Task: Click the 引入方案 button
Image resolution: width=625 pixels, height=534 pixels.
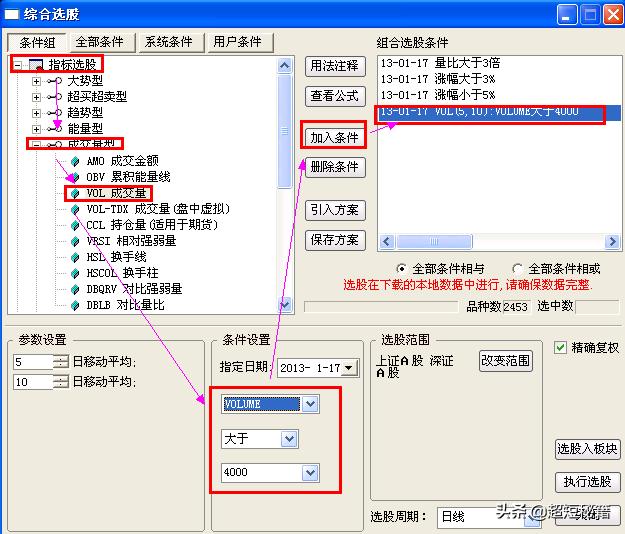Action: click(x=335, y=210)
